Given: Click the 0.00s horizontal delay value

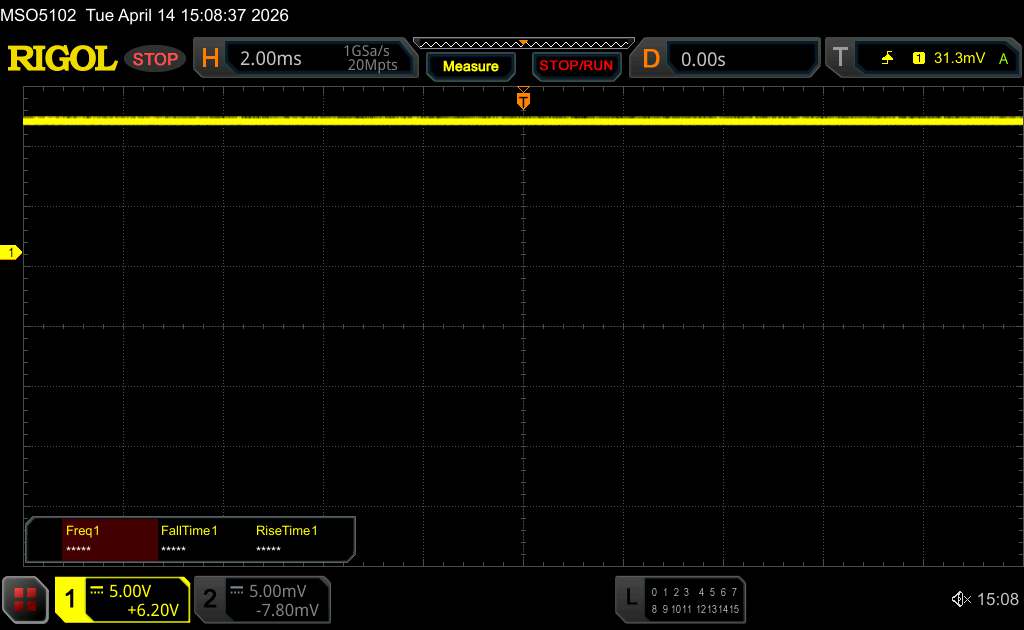Looking at the screenshot, I should pos(703,59).
